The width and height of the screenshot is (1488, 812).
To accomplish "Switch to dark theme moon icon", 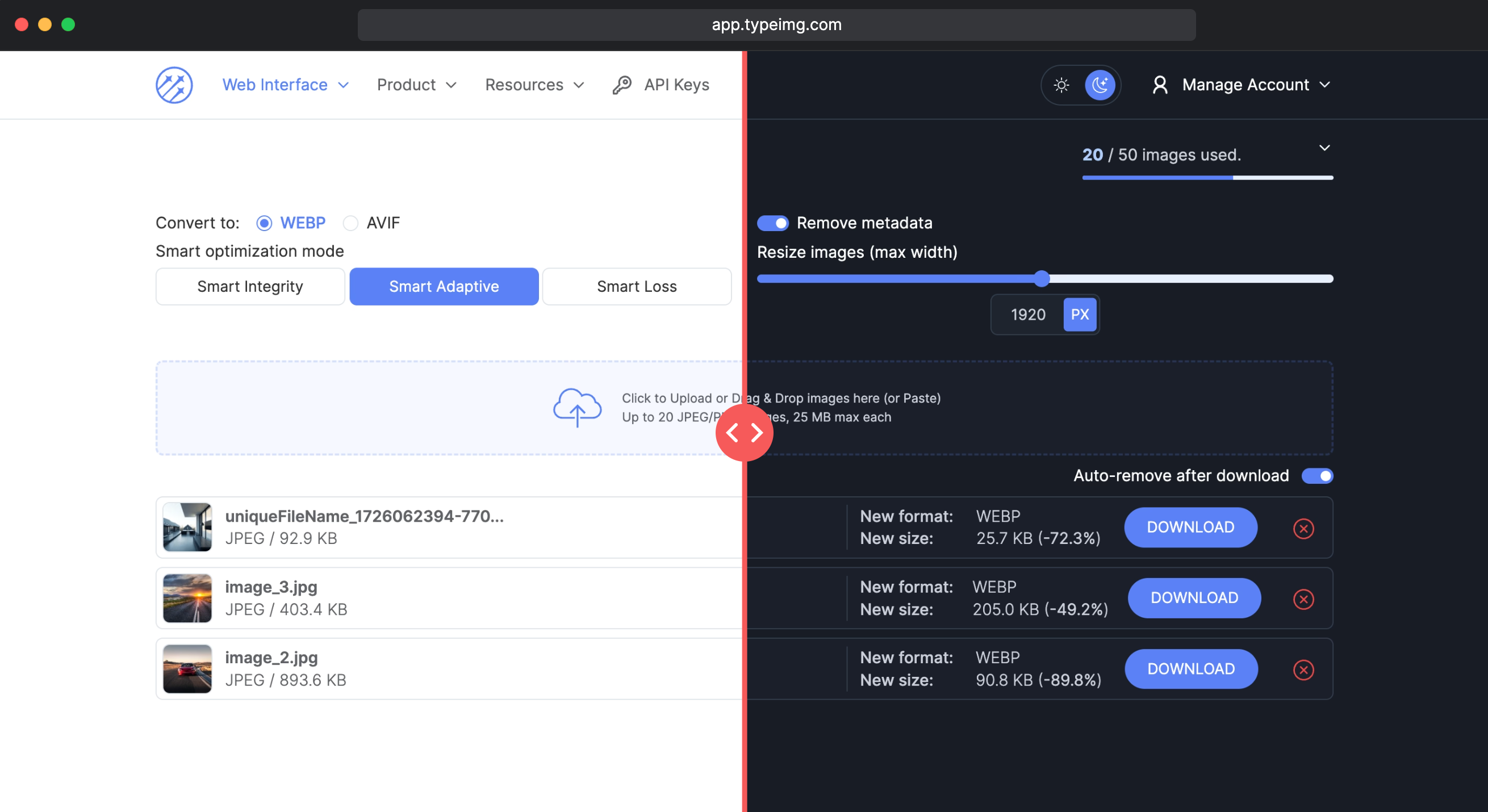I will (x=1100, y=85).
